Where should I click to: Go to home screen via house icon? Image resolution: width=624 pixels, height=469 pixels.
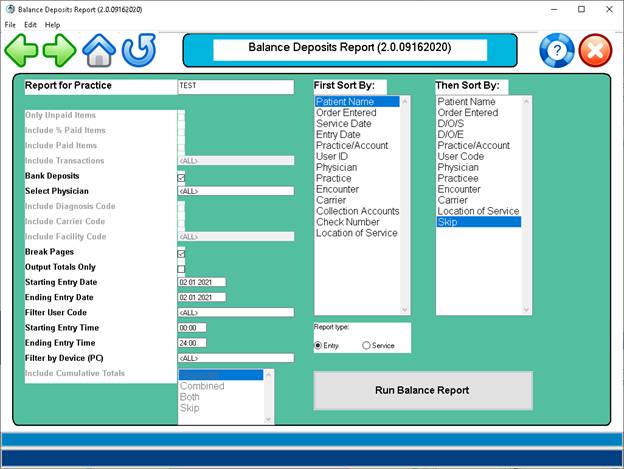99,49
